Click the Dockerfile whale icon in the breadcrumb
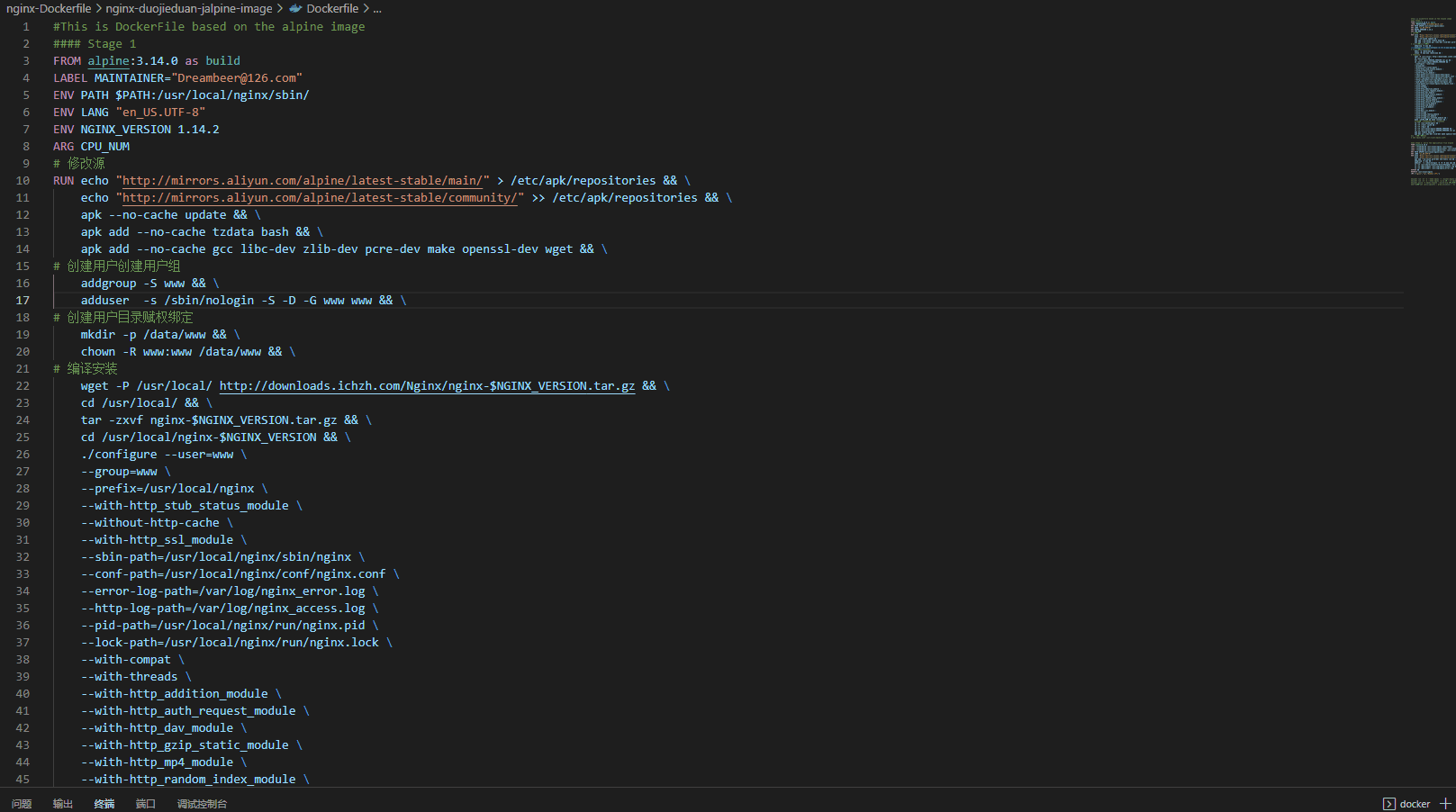1456x812 pixels. point(295,8)
